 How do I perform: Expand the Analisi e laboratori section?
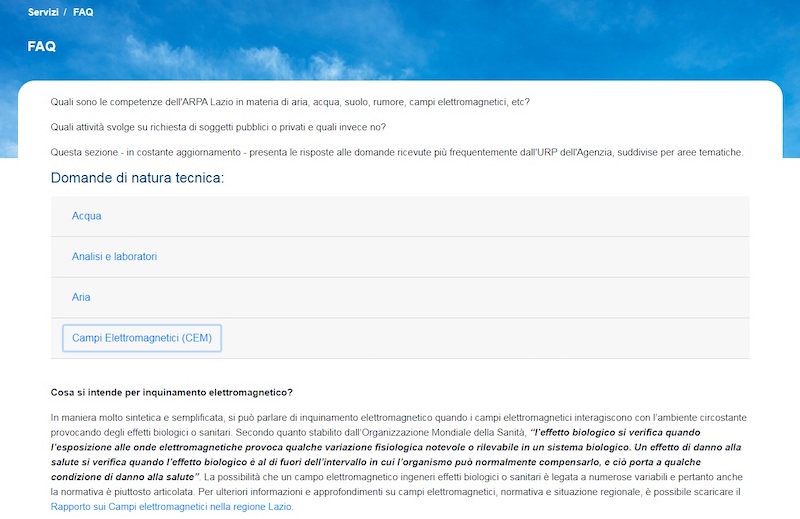(x=114, y=257)
